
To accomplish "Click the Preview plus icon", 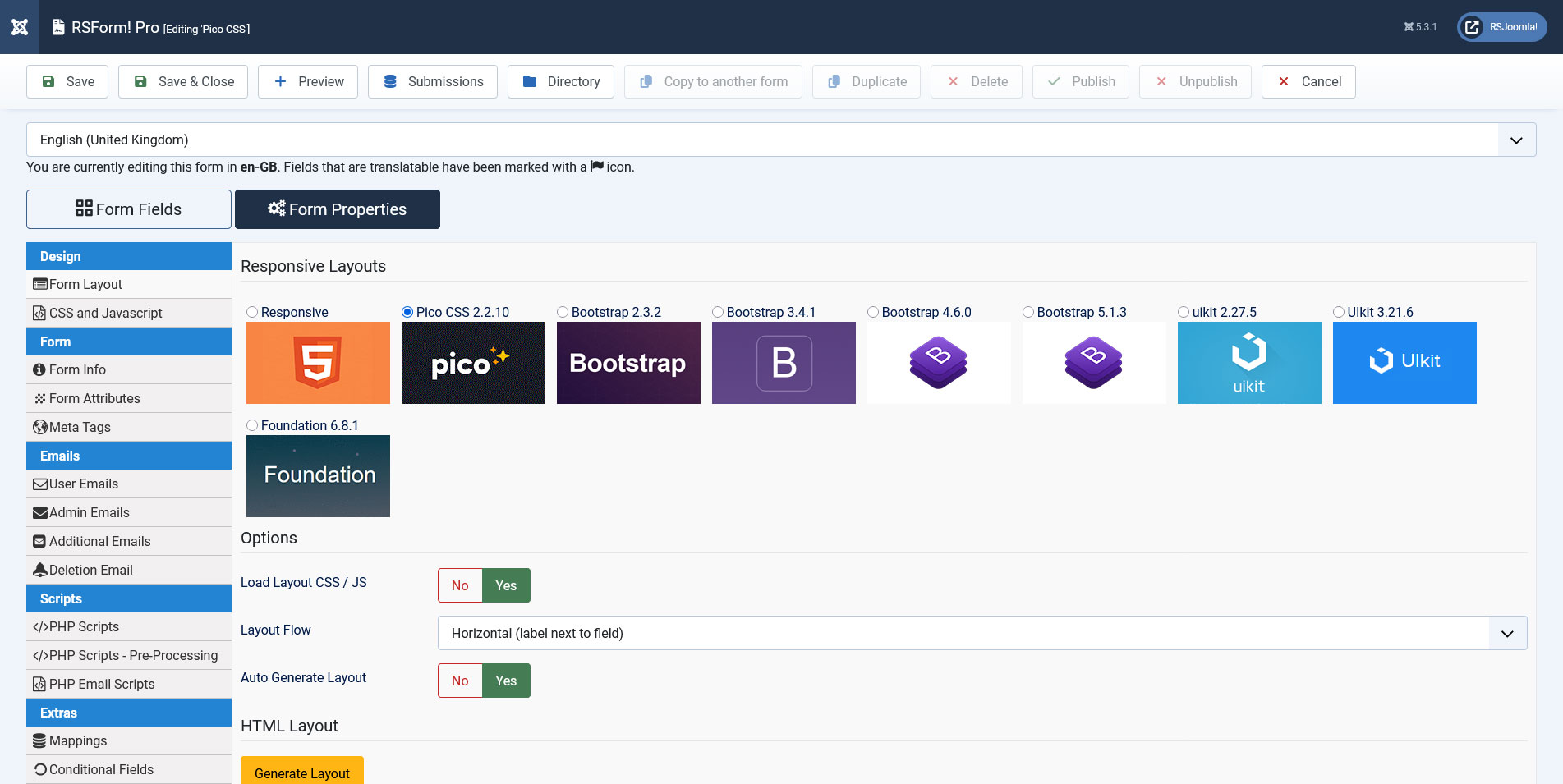I will (x=280, y=81).
